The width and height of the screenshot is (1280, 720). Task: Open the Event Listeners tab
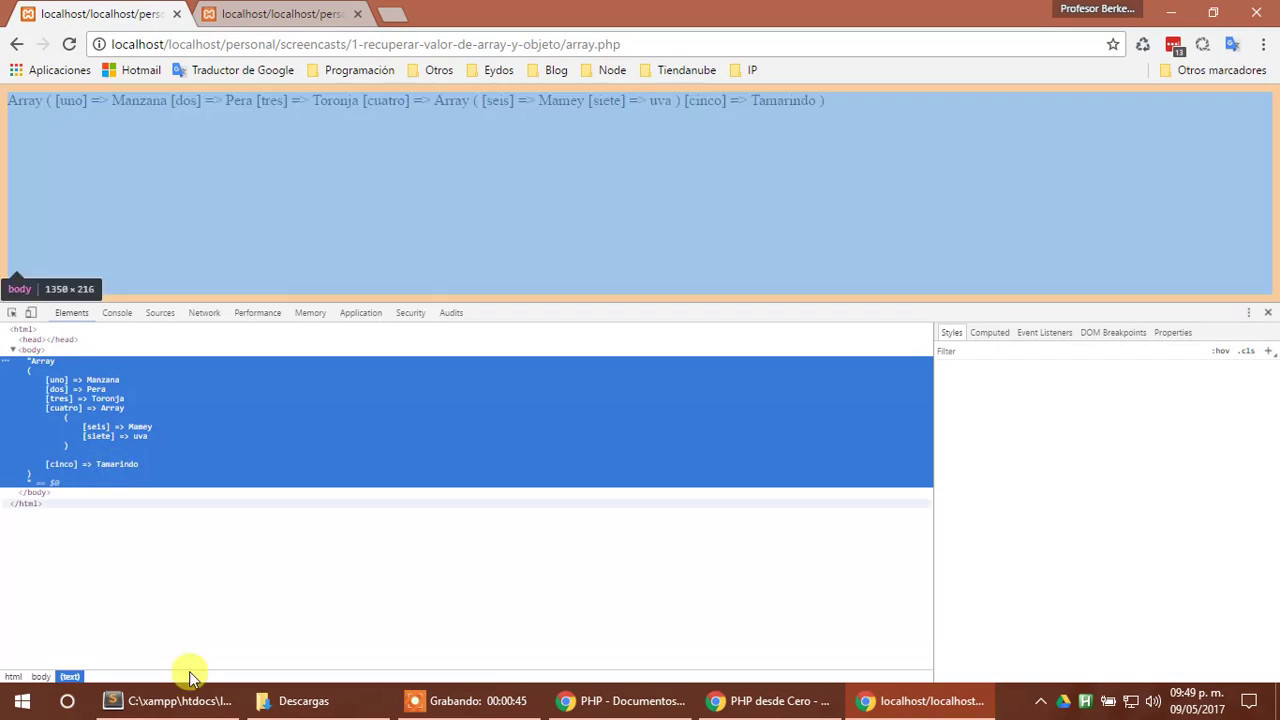[x=1044, y=332]
